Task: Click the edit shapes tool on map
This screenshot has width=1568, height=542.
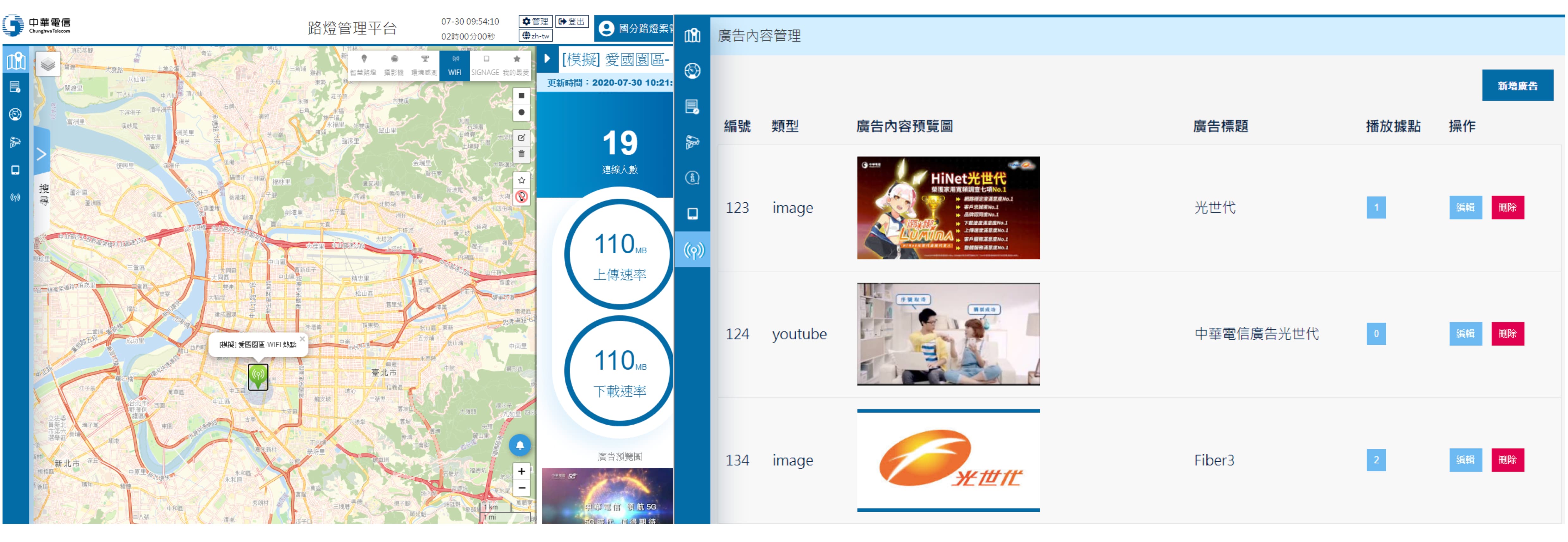Action: click(521, 138)
